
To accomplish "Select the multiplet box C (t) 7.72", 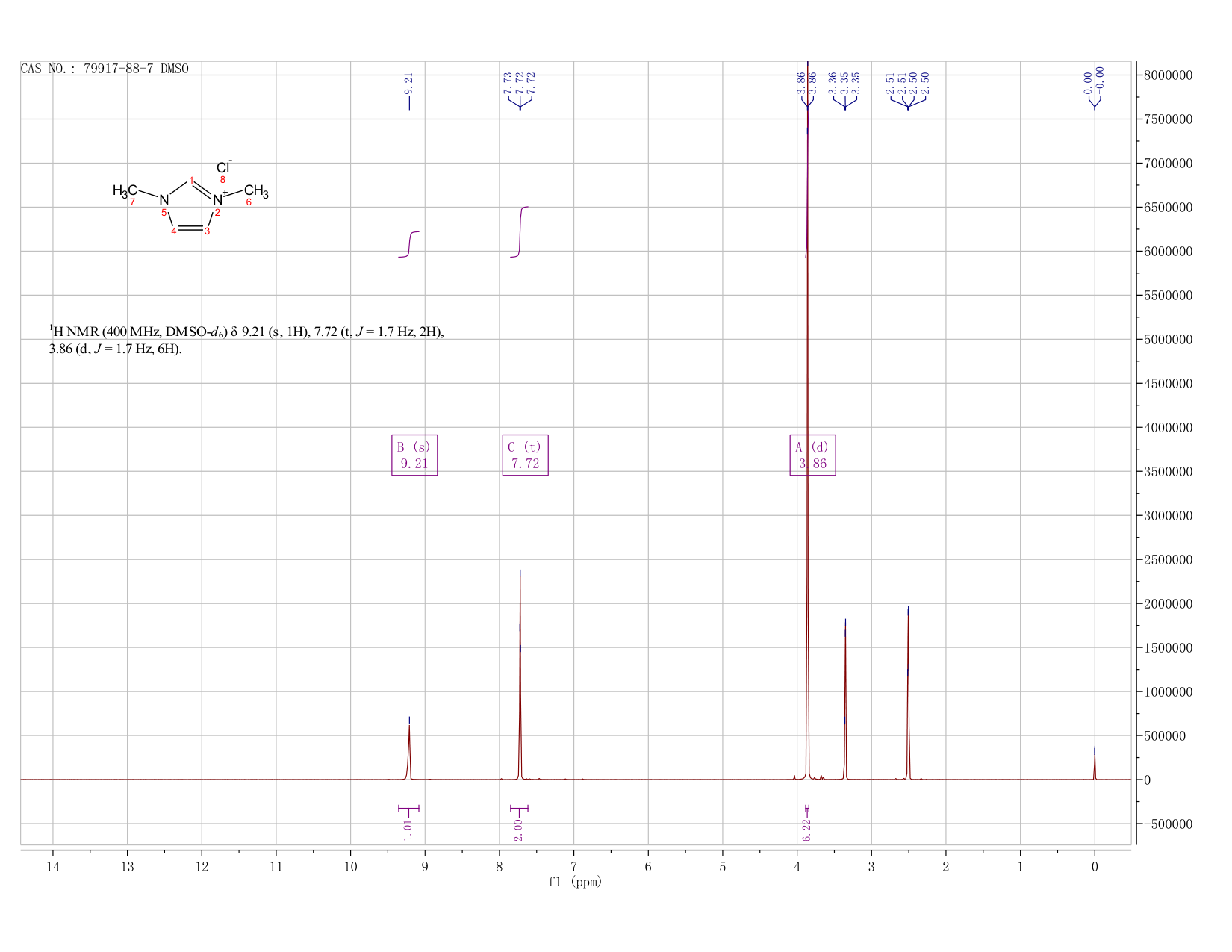I will click(525, 455).
